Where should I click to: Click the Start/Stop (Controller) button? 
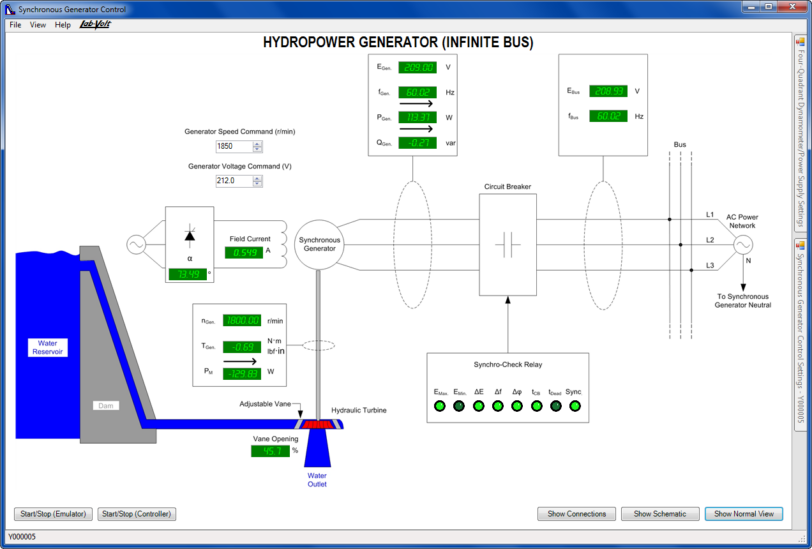click(137, 514)
